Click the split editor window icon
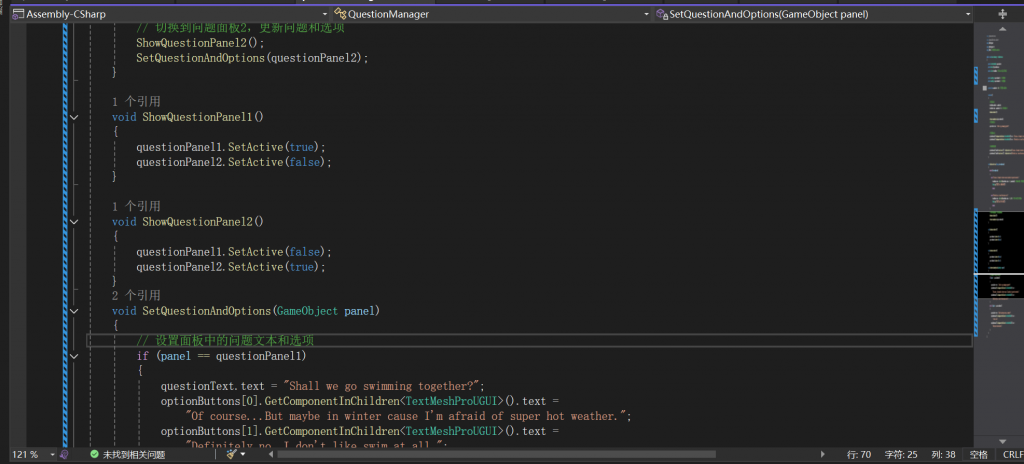This screenshot has height=464, width=1024. point(1002,14)
